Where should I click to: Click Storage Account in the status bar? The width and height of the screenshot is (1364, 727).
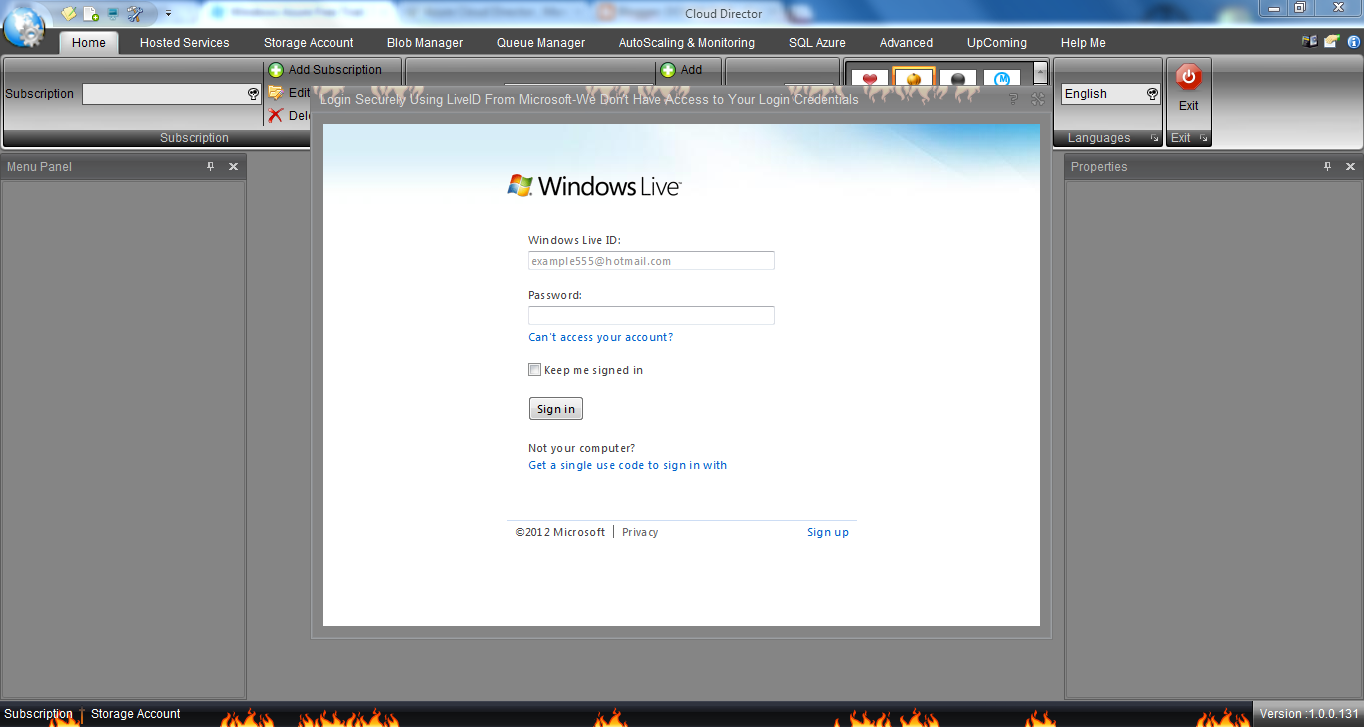pyautogui.click(x=136, y=714)
